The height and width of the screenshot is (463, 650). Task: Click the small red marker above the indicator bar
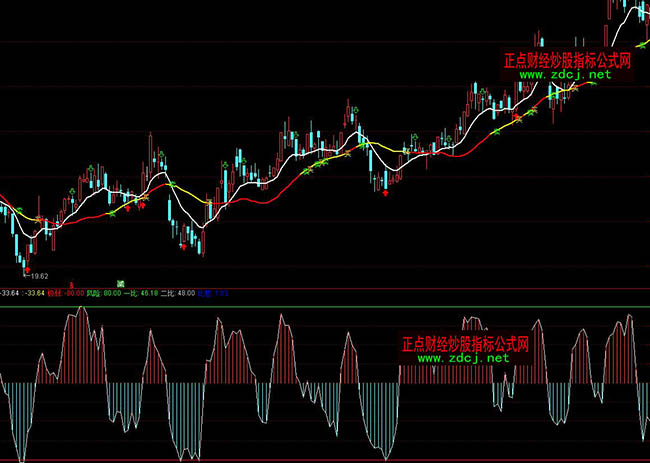[x=71, y=284]
